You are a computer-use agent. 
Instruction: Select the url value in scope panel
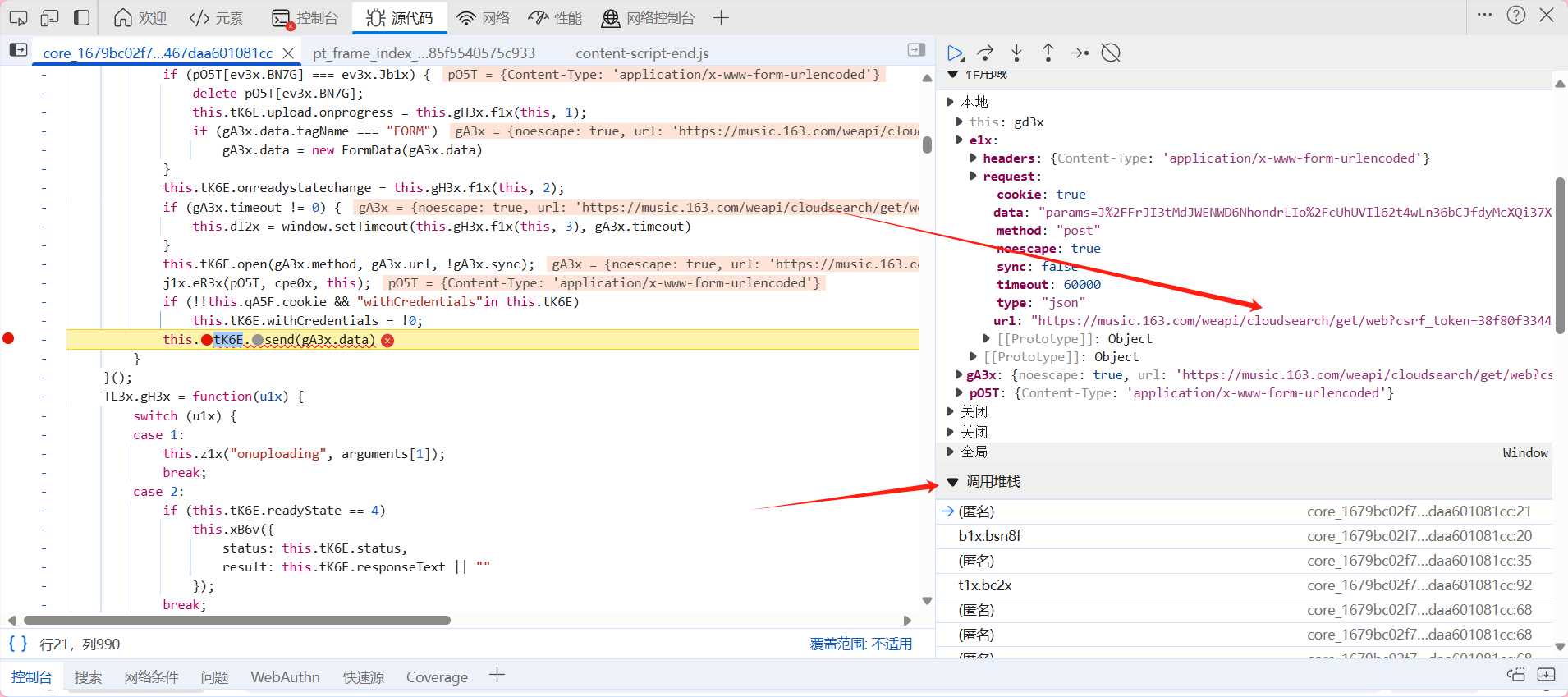click(1291, 320)
